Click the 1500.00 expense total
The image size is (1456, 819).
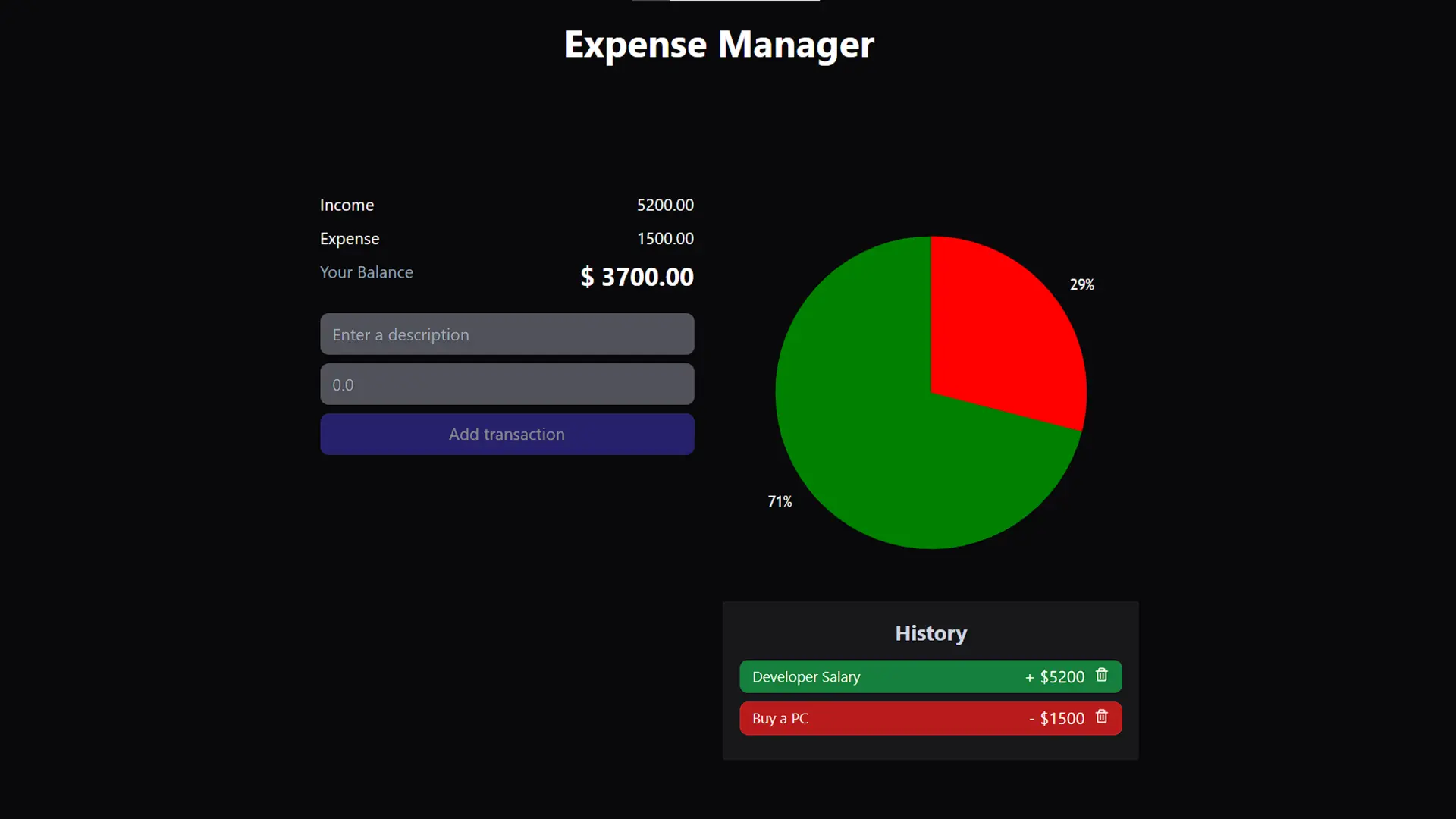tap(665, 239)
